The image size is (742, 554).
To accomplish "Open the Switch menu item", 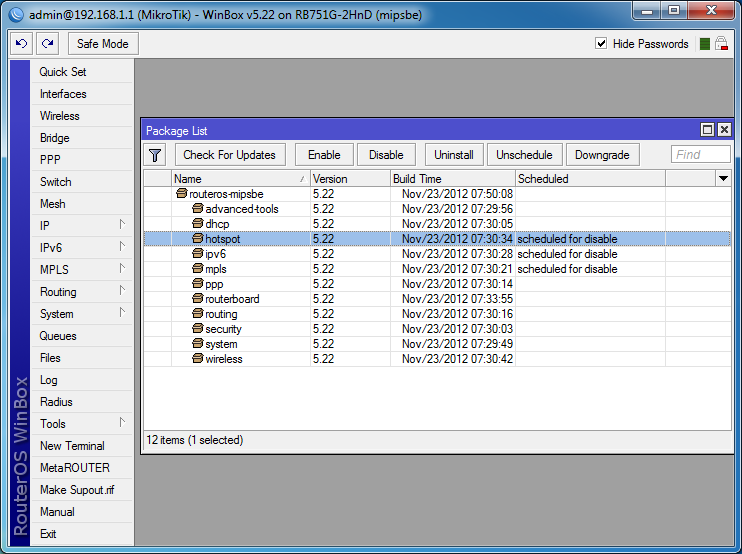I will click(x=81, y=182).
